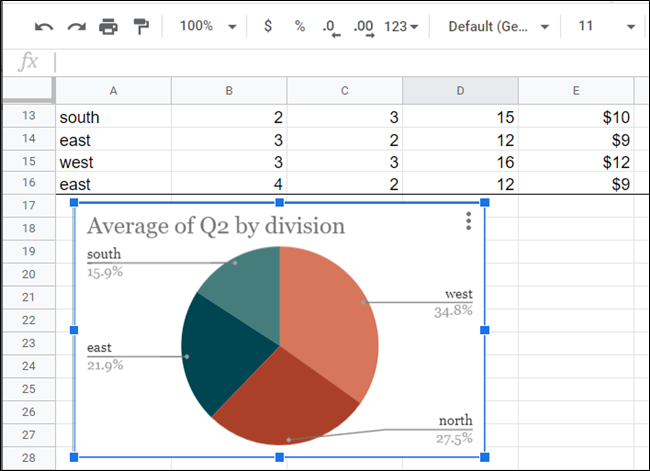This screenshot has height=471, width=650.
Task: Open the font size 11 dropdown
Action: [x=606, y=27]
